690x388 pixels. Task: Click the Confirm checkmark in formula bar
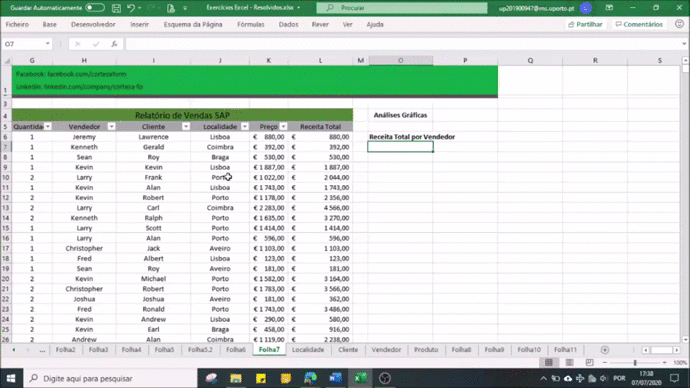pos(96,44)
